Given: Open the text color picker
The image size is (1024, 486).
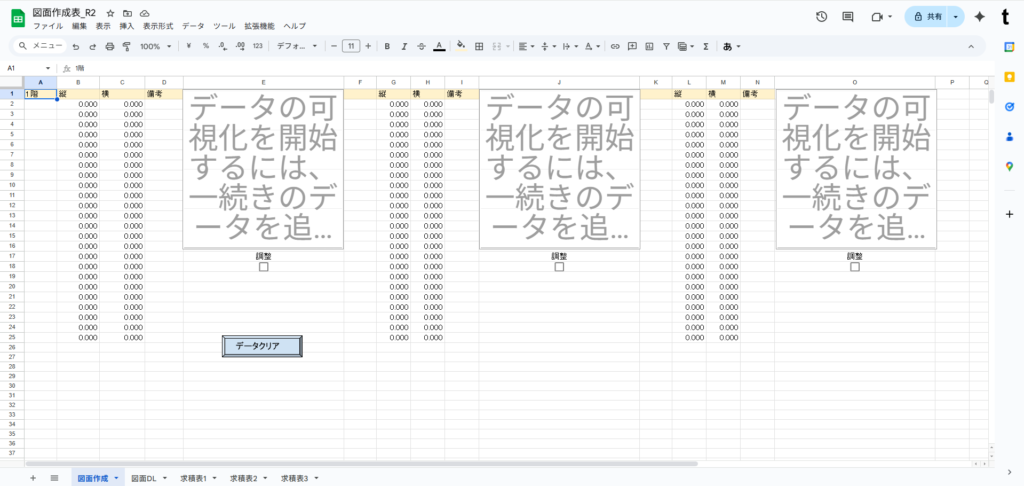Looking at the screenshot, I should [x=439, y=46].
